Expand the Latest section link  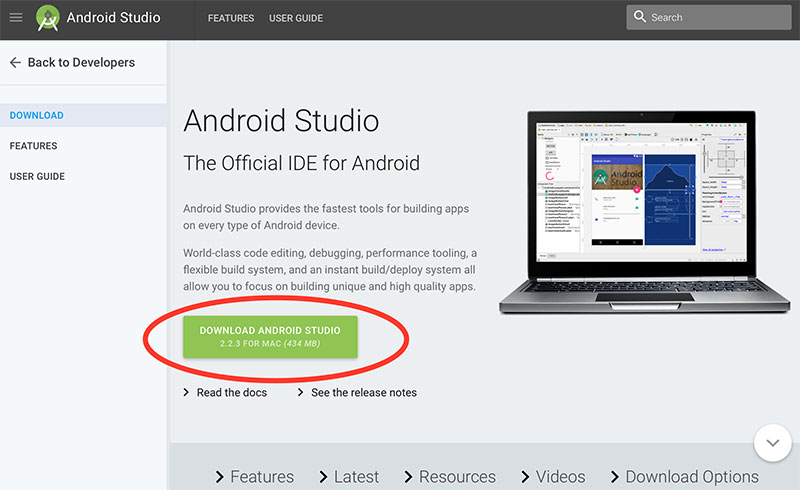point(349,477)
